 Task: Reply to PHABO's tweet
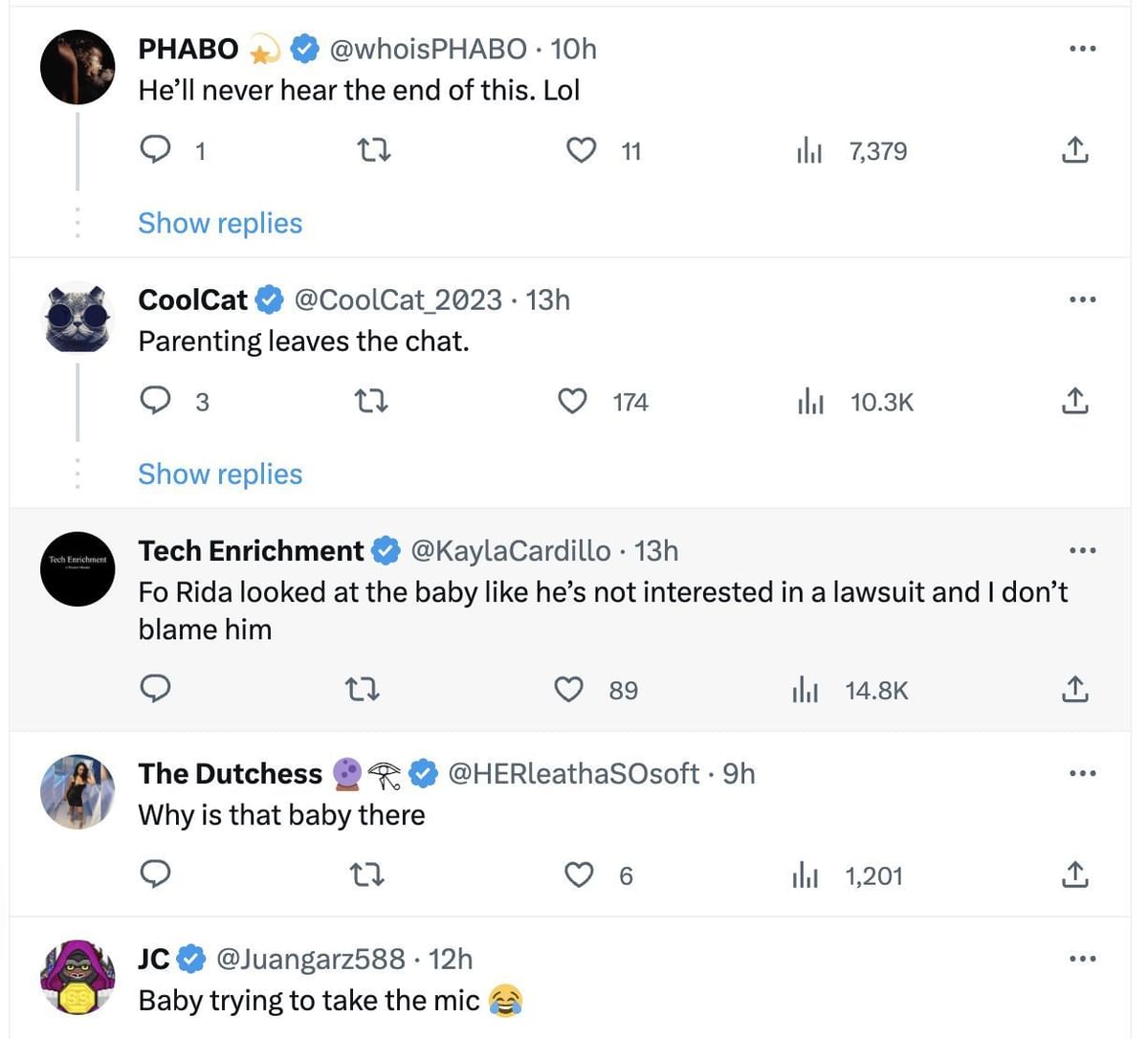pyautogui.click(x=156, y=150)
